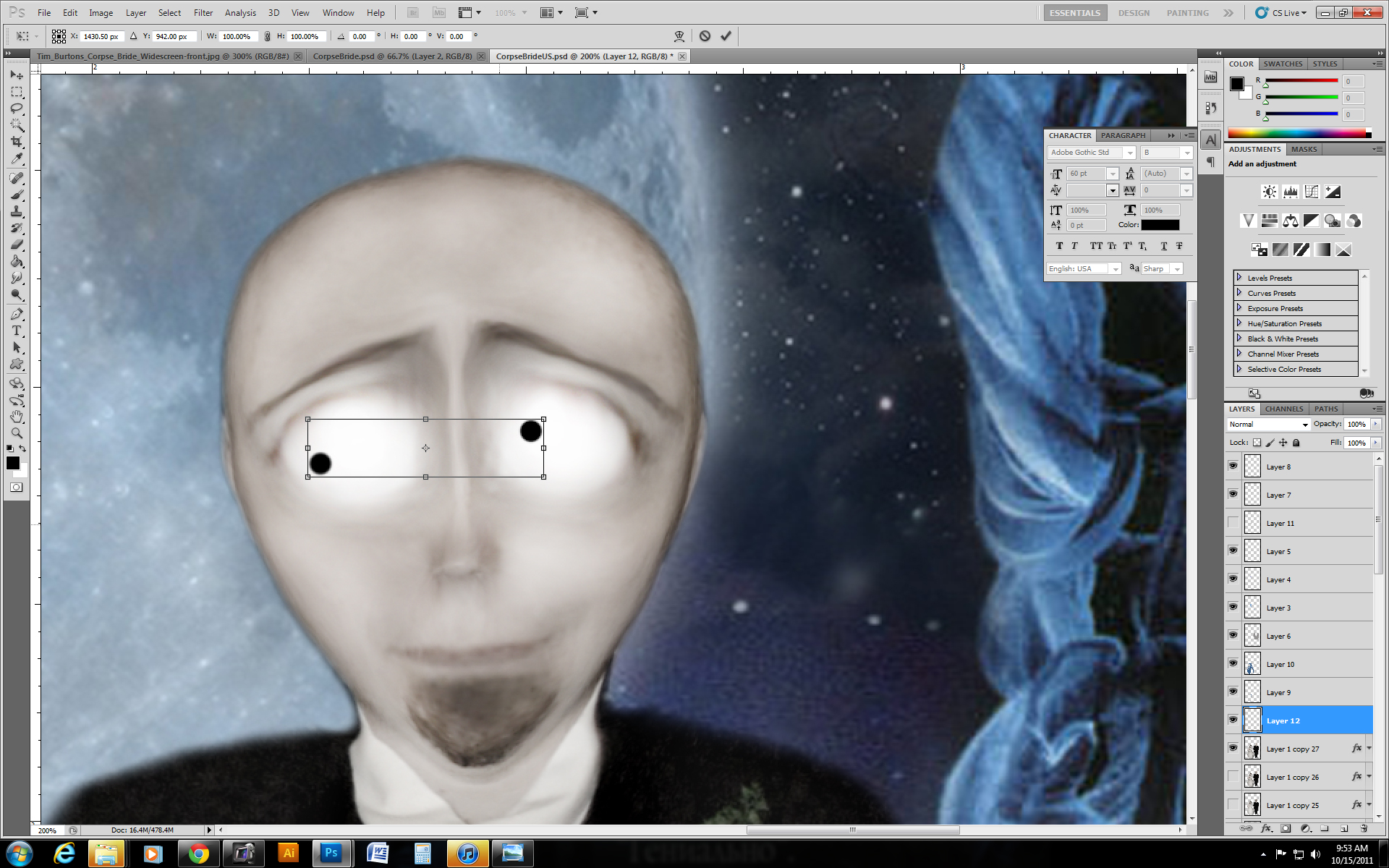Viewport: 1389px width, 868px height.
Task: Open the Window menu
Action: click(x=338, y=13)
